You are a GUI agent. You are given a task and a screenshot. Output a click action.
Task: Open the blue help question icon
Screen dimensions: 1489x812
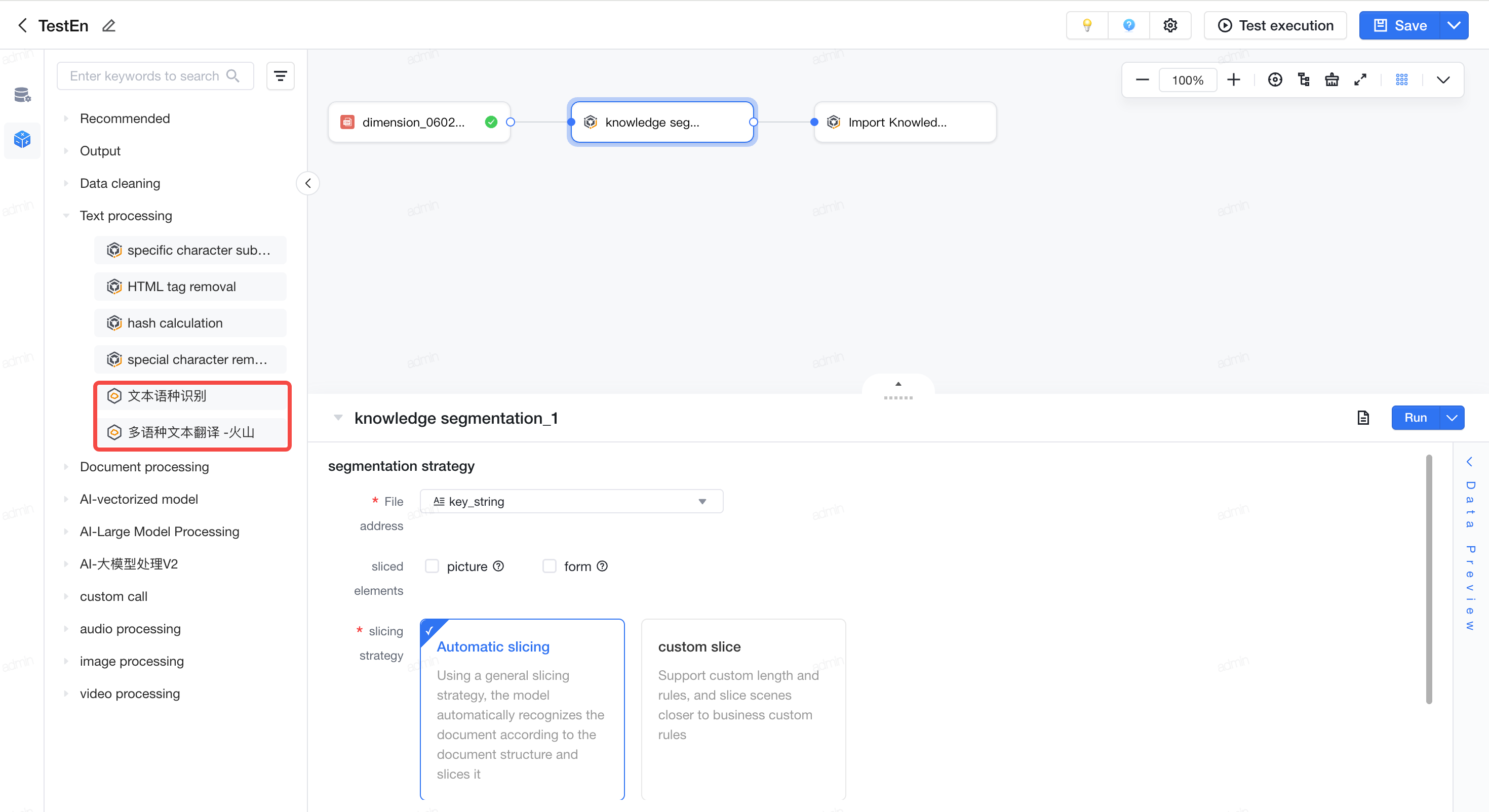click(1128, 25)
